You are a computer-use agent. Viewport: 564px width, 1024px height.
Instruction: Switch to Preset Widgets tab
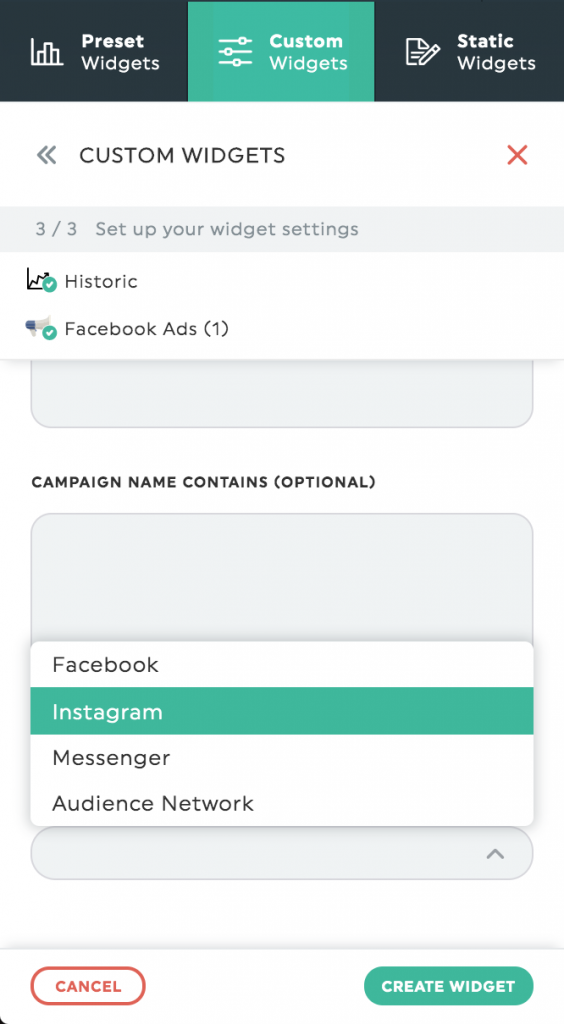click(94, 51)
